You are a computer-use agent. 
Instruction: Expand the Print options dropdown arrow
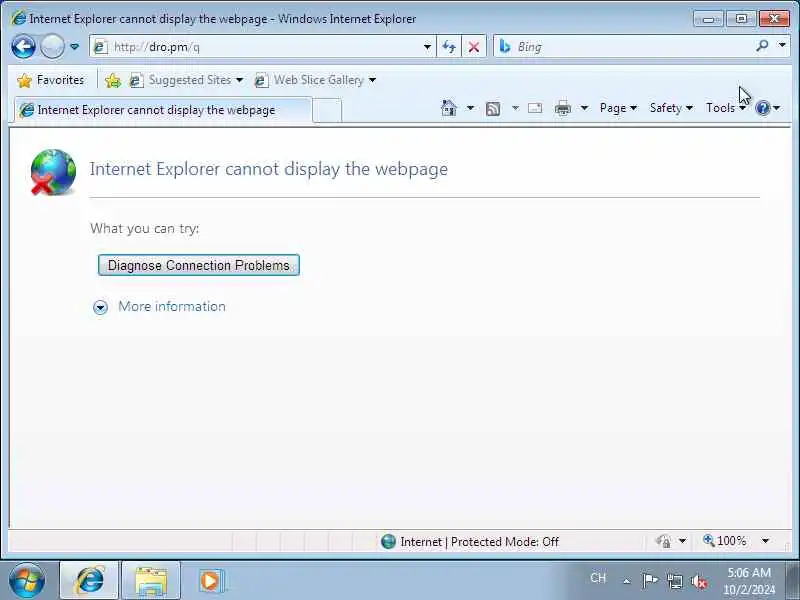pos(585,108)
